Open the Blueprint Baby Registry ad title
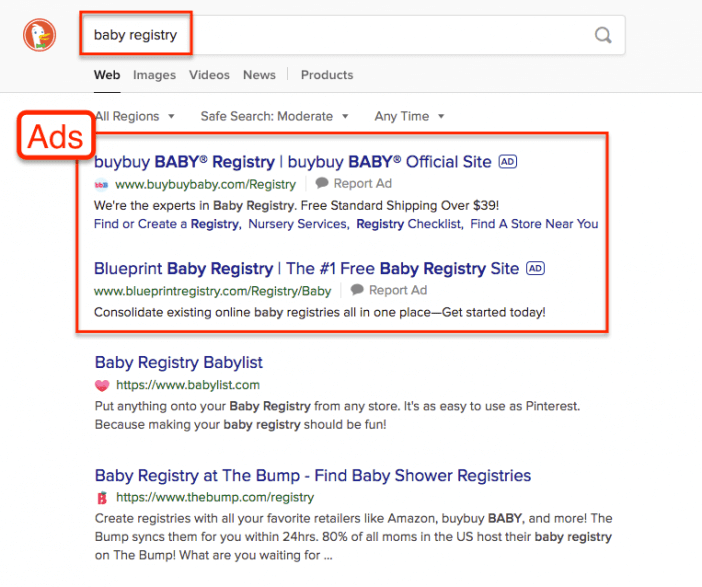This screenshot has width=702, height=587. (307, 268)
